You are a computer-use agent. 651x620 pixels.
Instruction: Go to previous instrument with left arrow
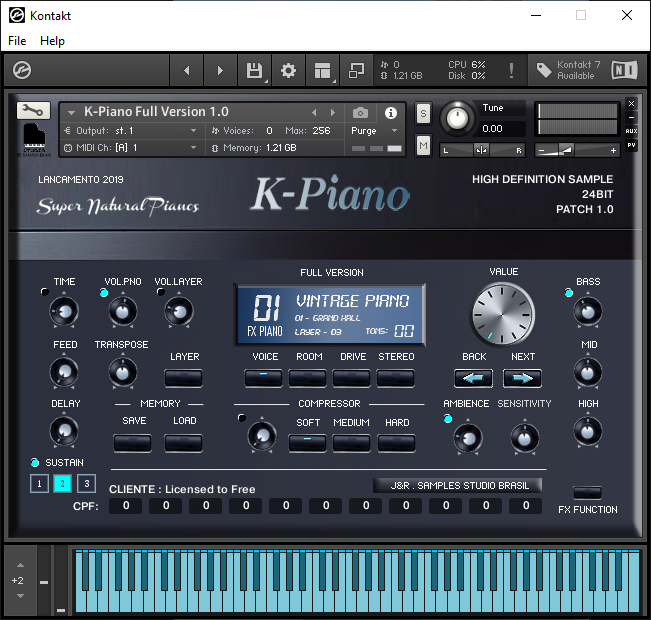coord(187,71)
